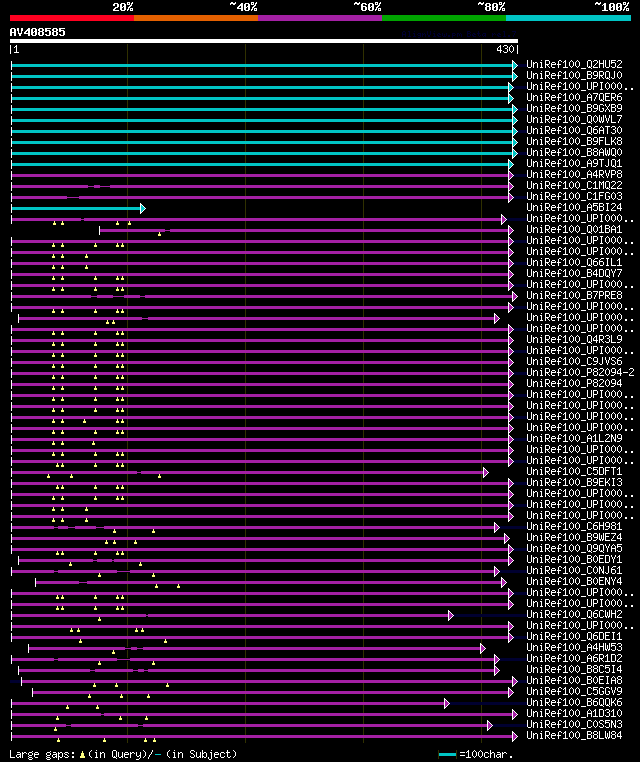Select the UniRef100_C0NJ61 label

coord(574,571)
